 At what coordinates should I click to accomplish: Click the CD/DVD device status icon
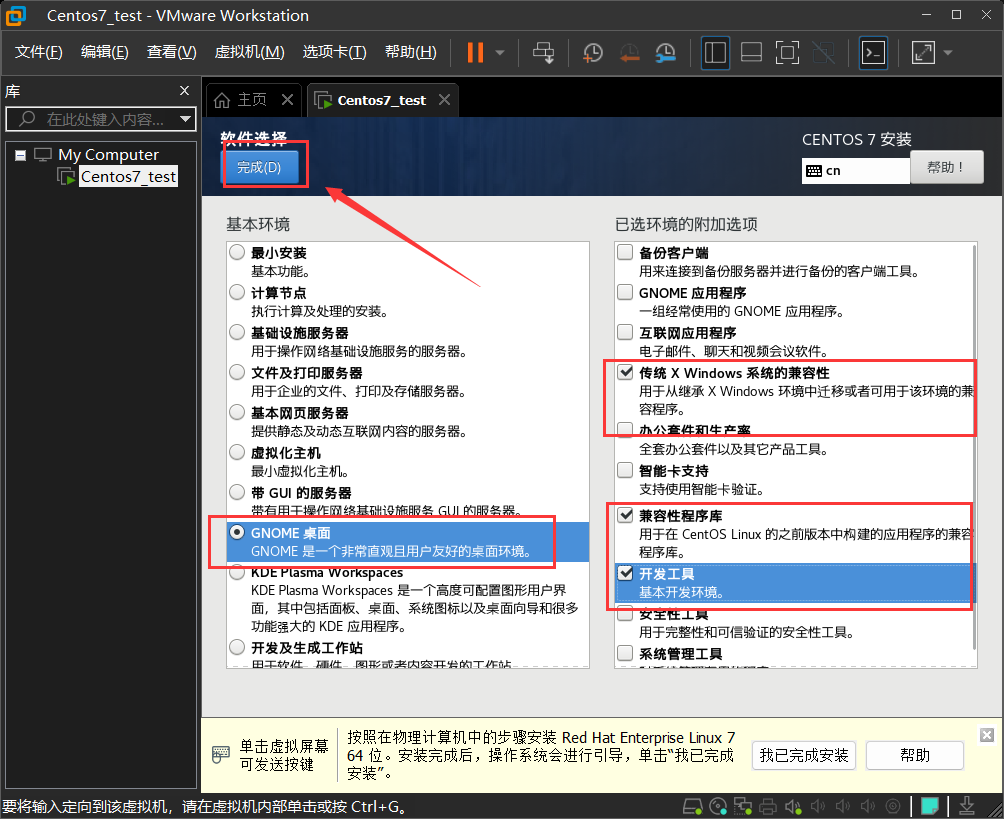click(x=716, y=806)
